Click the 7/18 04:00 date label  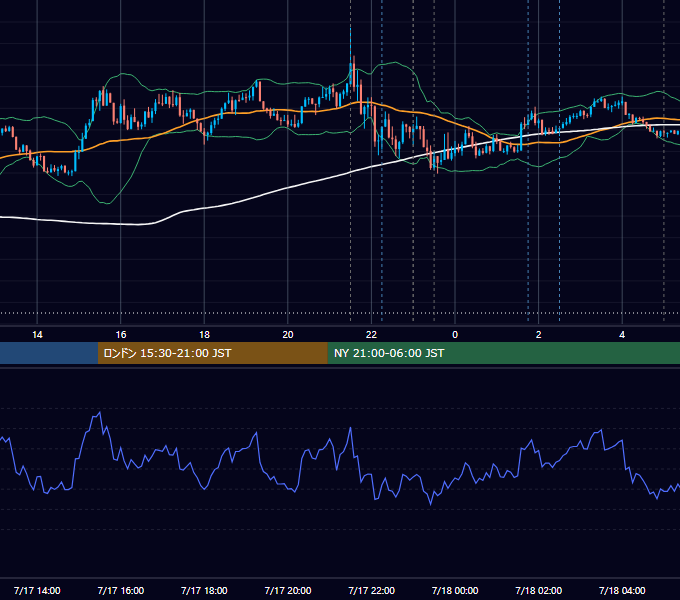[622, 590]
